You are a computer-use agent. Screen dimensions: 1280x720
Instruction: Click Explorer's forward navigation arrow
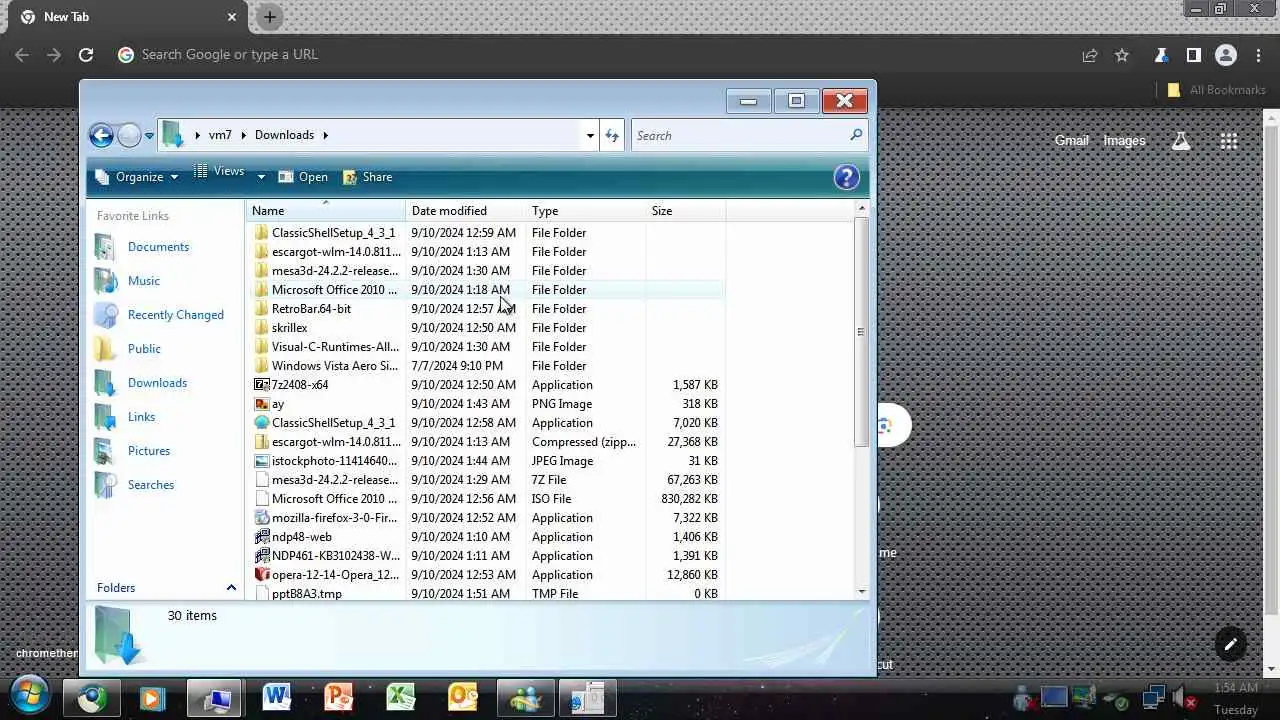[129, 135]
